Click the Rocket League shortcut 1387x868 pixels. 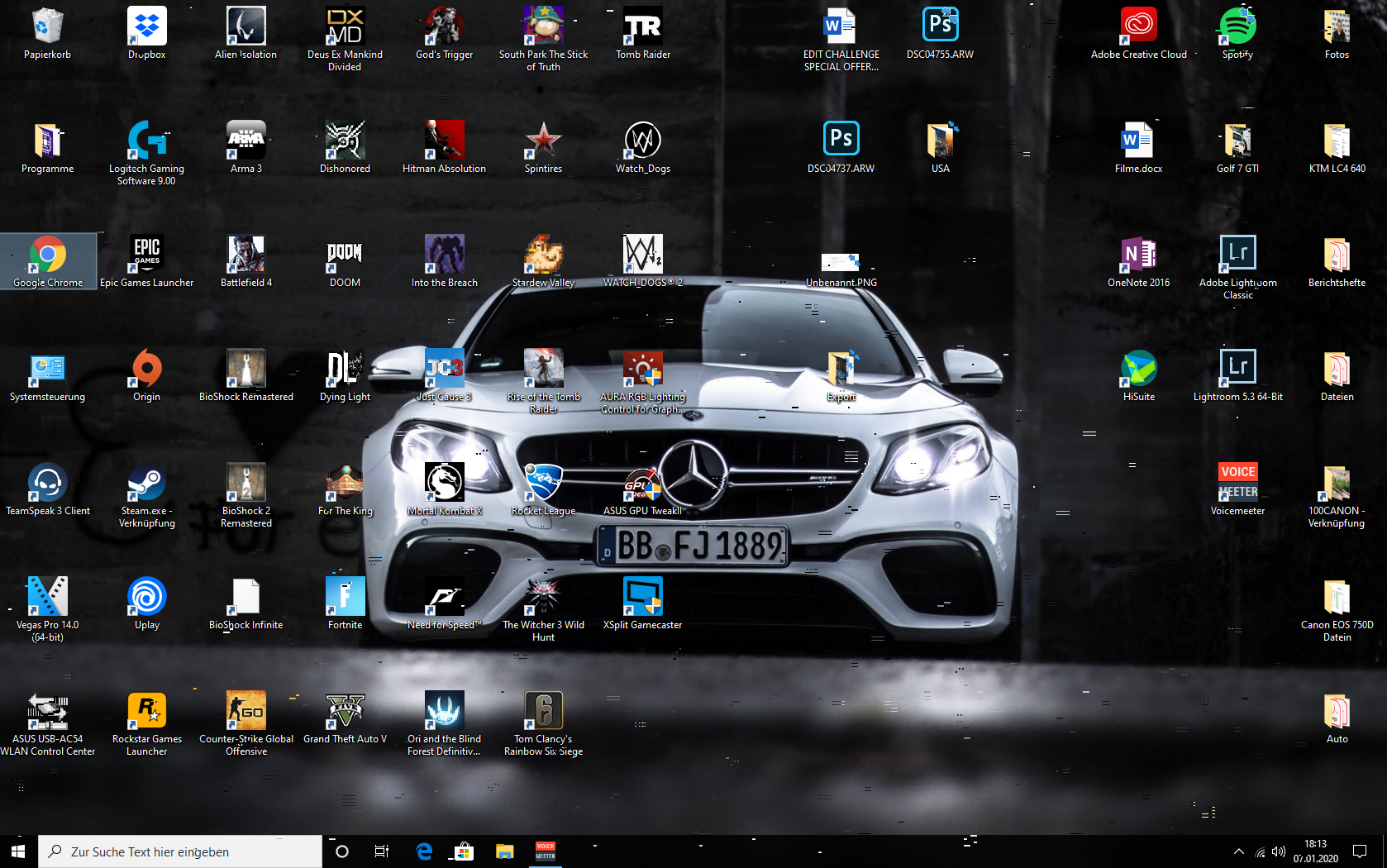pyautogui.click(x=544, y=482)
